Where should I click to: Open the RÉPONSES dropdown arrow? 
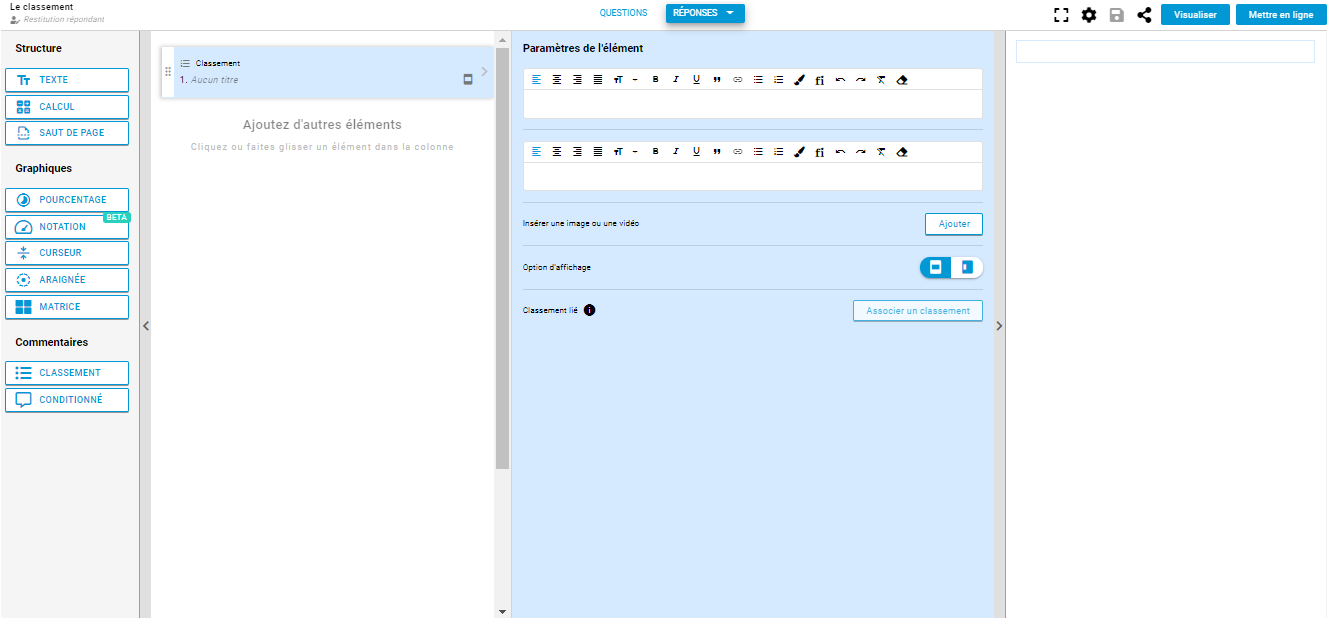coord(730,13)
